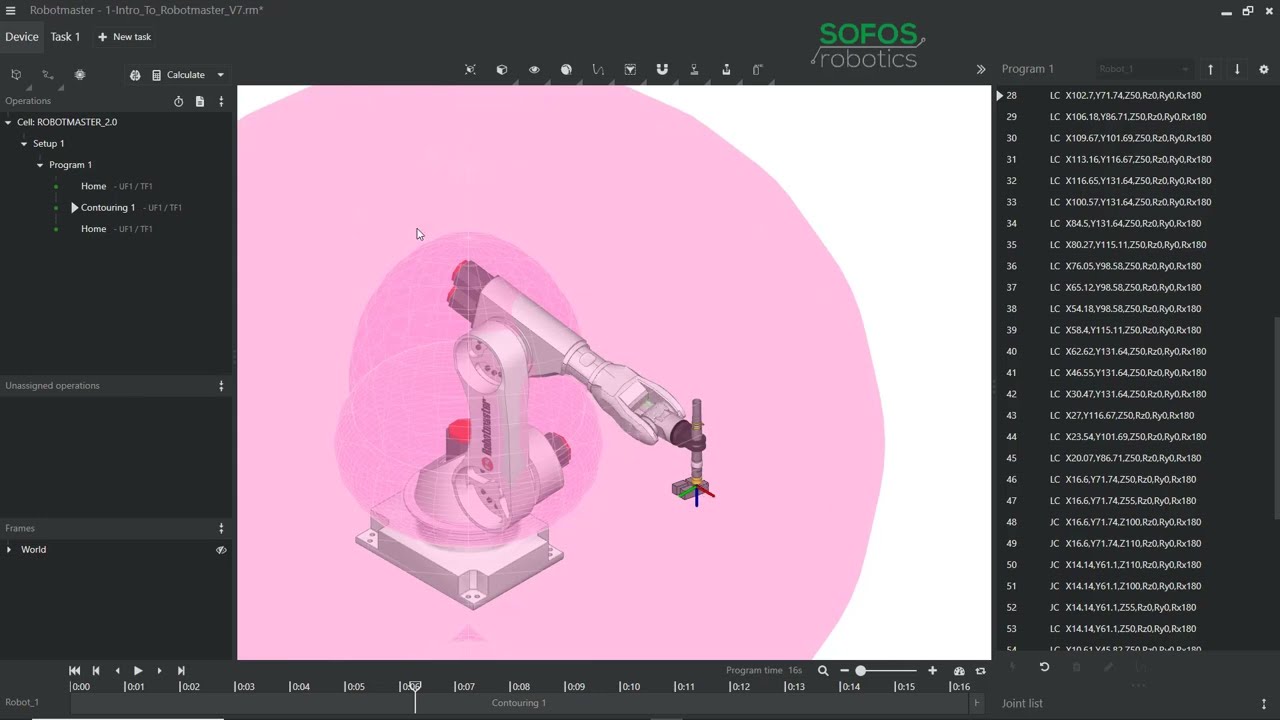Switch to the Device tab
Viewport: 1280px width, 720px height.
(22, 37)
